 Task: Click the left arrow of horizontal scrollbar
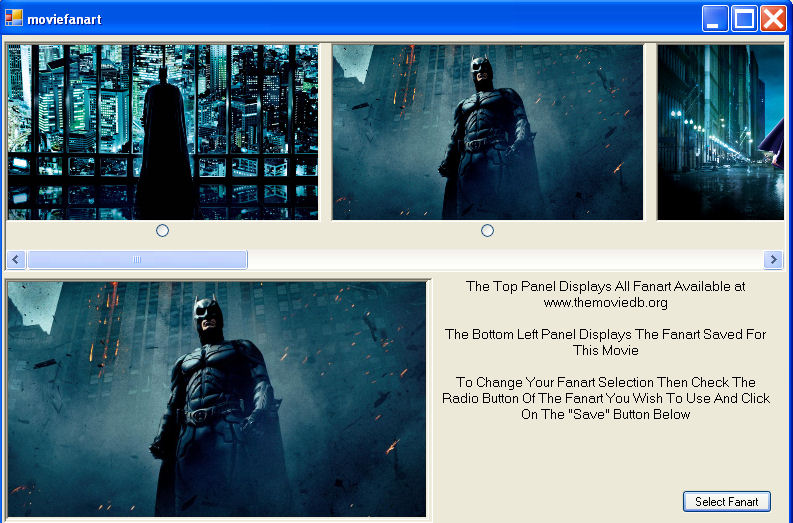16,259
